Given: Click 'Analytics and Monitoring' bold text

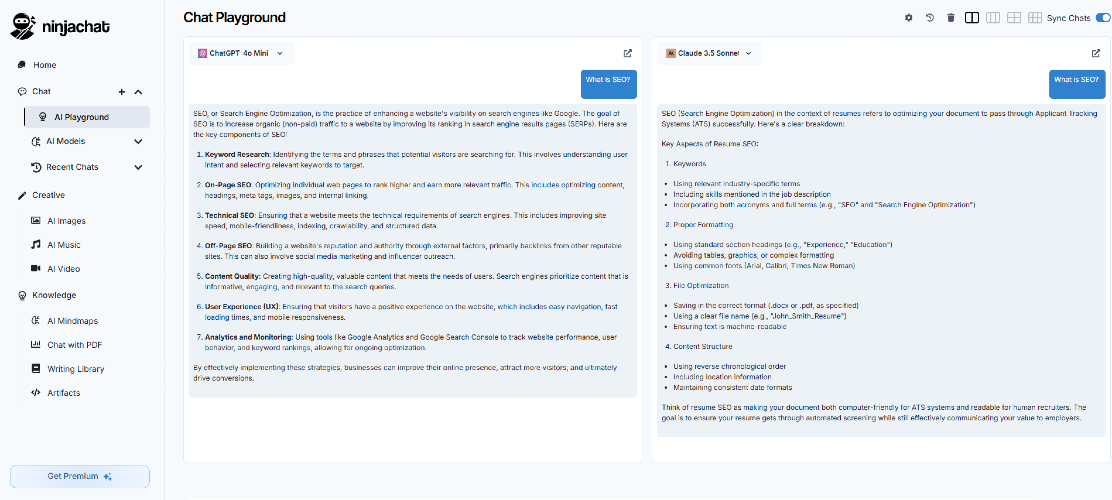Looking at the screenshot, I should coord(248,338).
